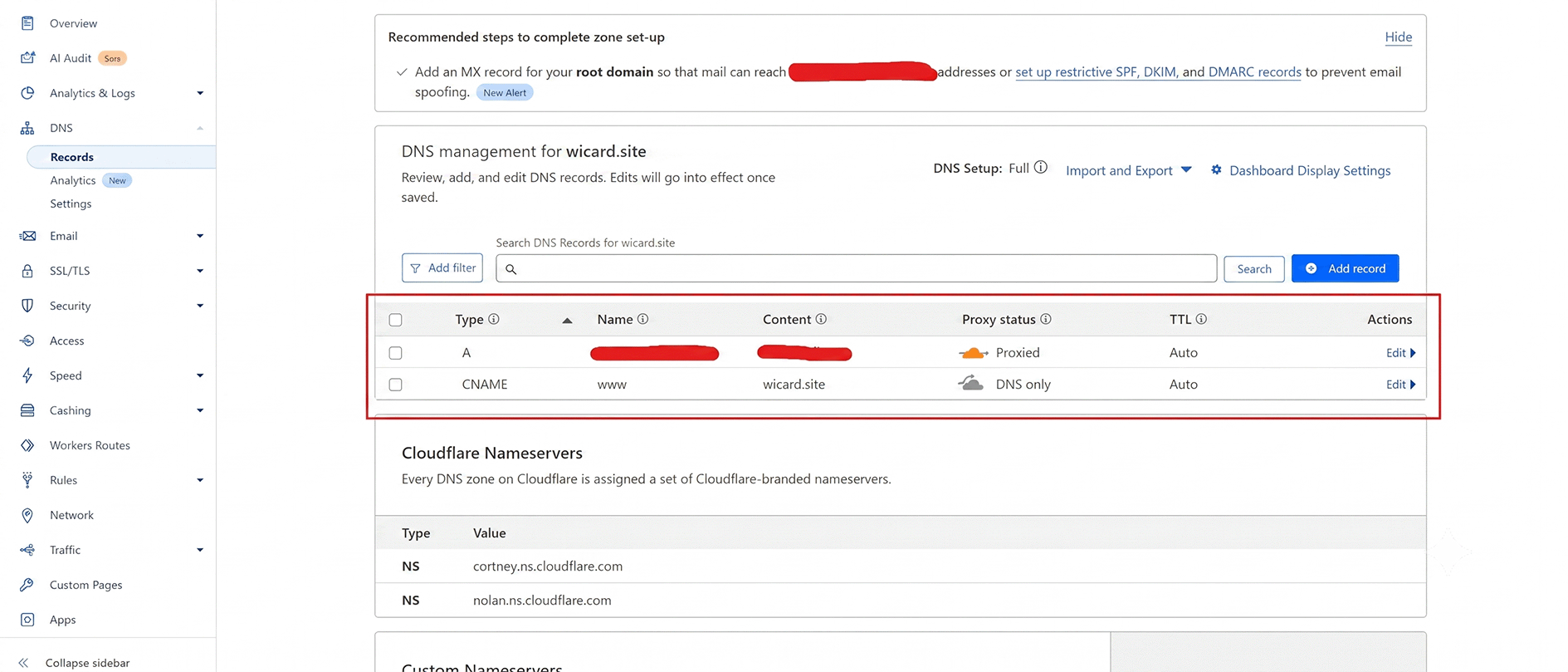Click the Content column info icon
The image size is (1568, 672).
pyautogui.click(x=821, y=319)
